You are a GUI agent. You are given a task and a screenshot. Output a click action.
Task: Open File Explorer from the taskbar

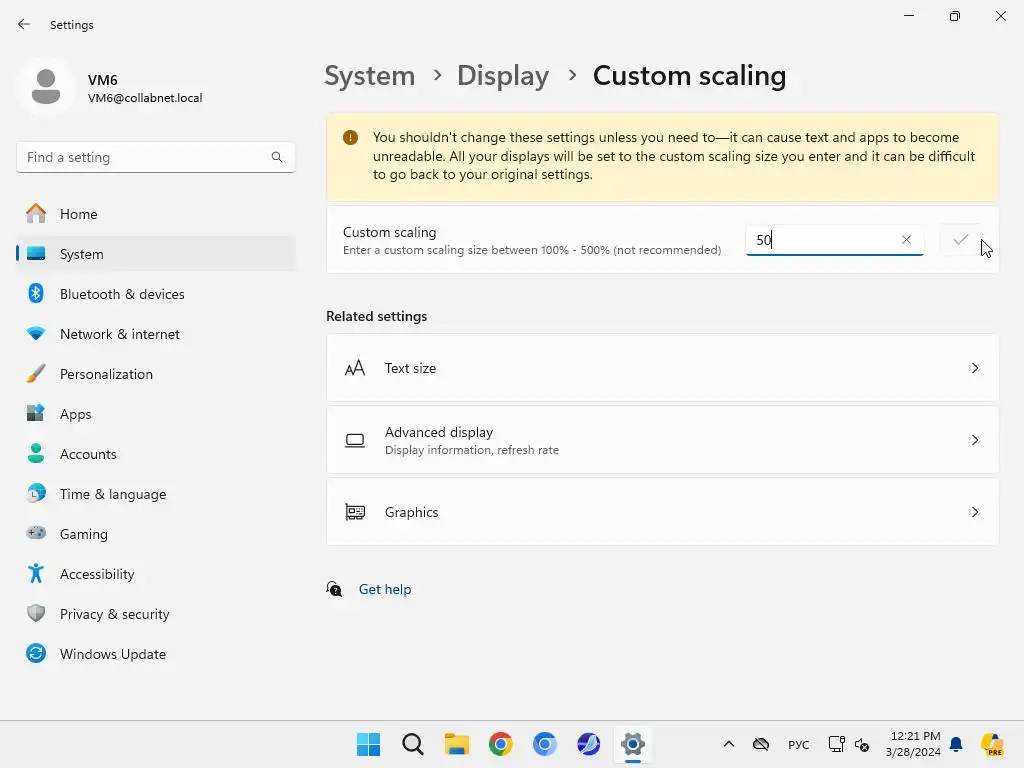point(457,744)
